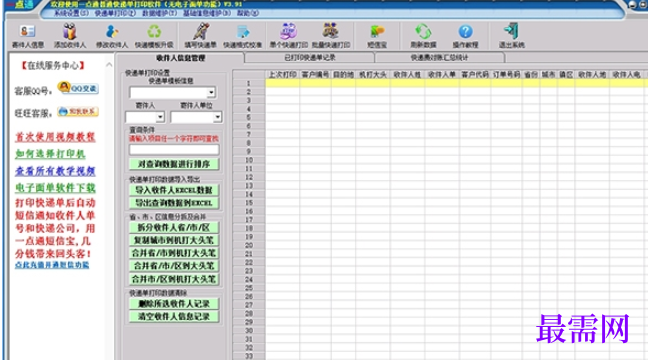Click 导入收件人EXCEL数据 button
Image resolution: width=648 pixels, height=360 pixels.
(x=174, y=190)
